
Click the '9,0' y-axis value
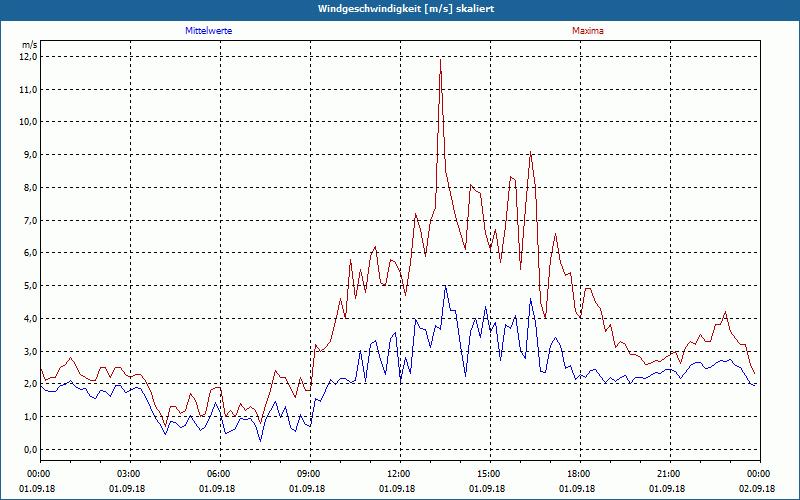(x=31, y=155)
